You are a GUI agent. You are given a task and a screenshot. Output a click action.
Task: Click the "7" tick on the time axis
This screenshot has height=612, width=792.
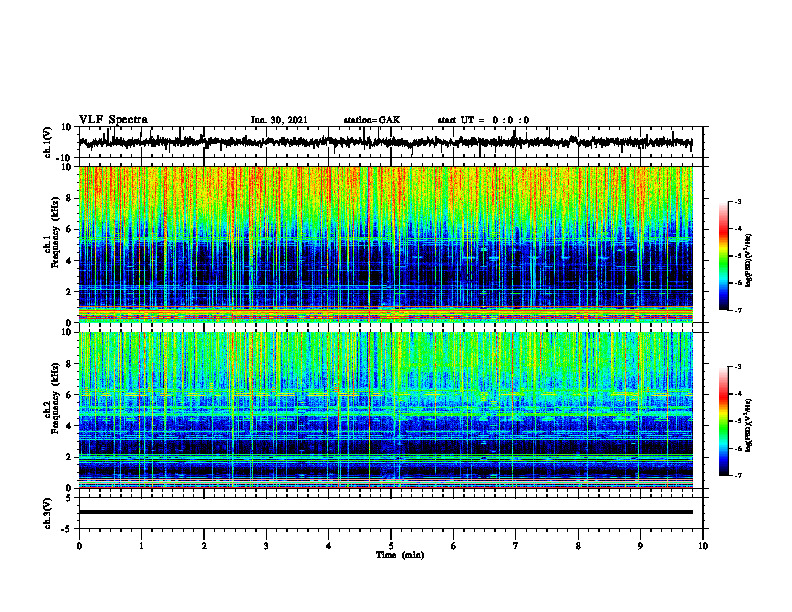(516, 546)
